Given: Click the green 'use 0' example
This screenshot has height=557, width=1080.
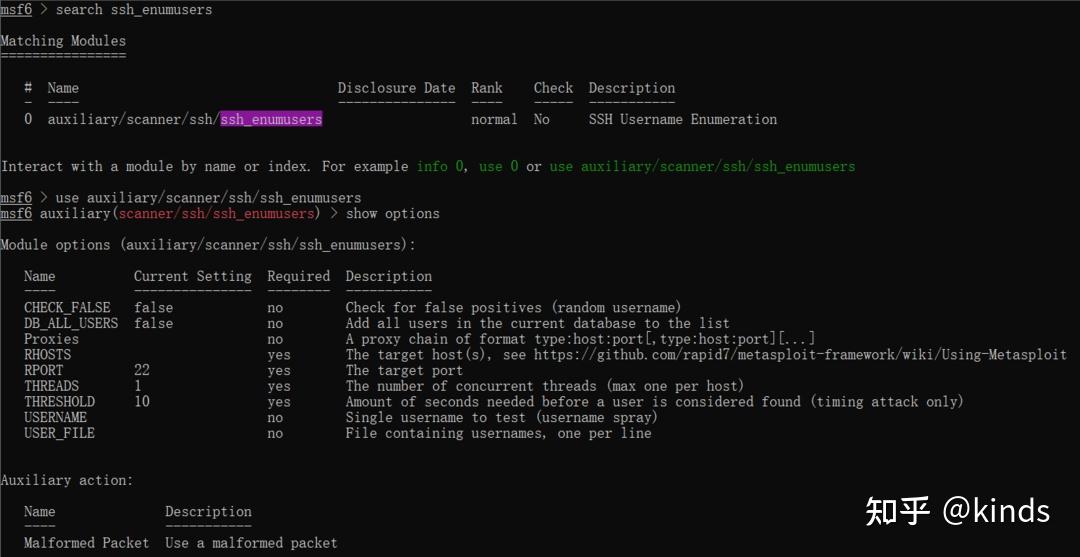Looking at the screenshot, I should (499, 167).
